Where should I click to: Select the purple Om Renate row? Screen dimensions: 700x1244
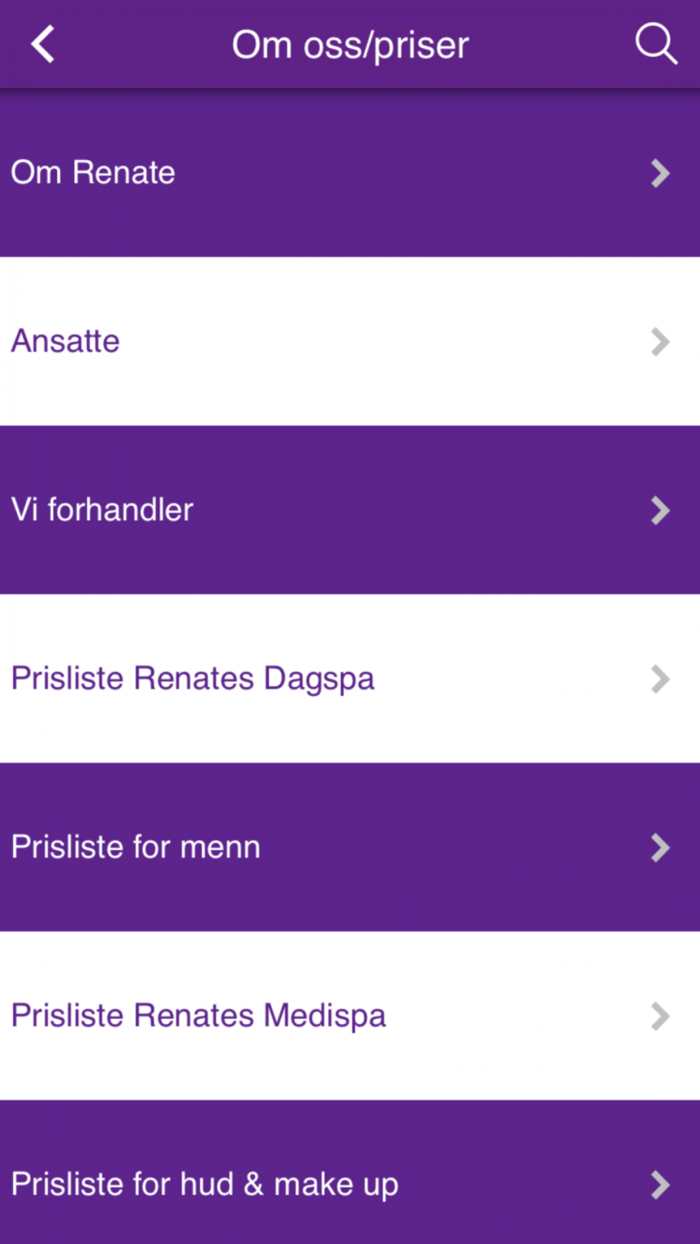click(350, 173)
